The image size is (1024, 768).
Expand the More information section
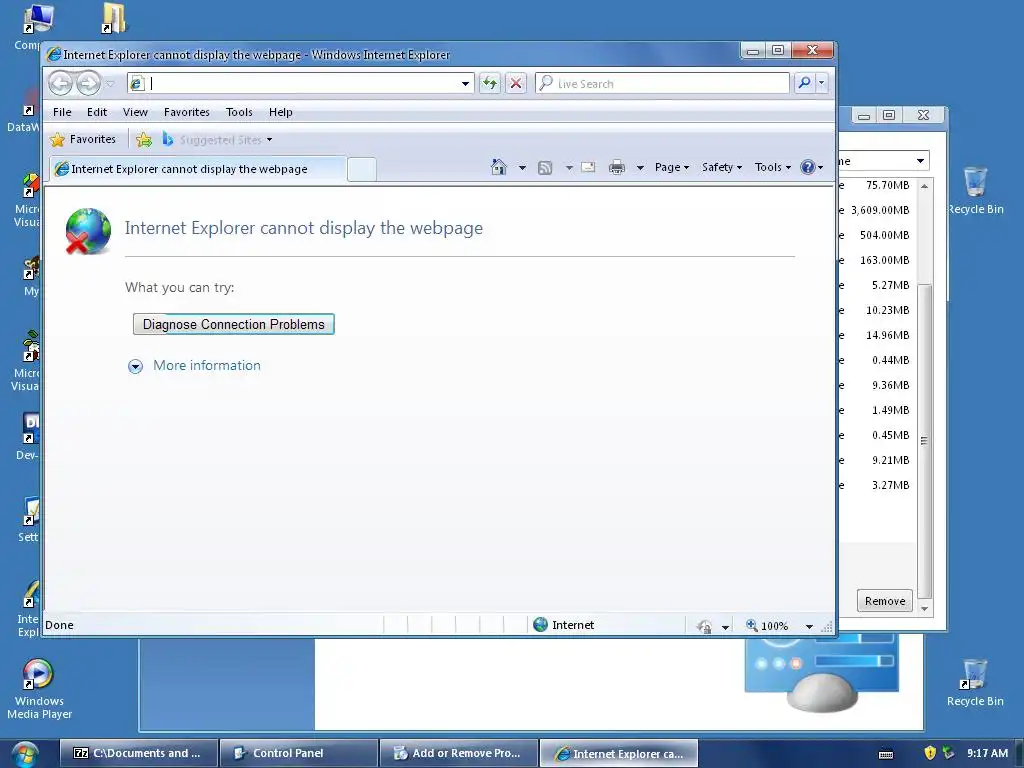coord(195,366)
